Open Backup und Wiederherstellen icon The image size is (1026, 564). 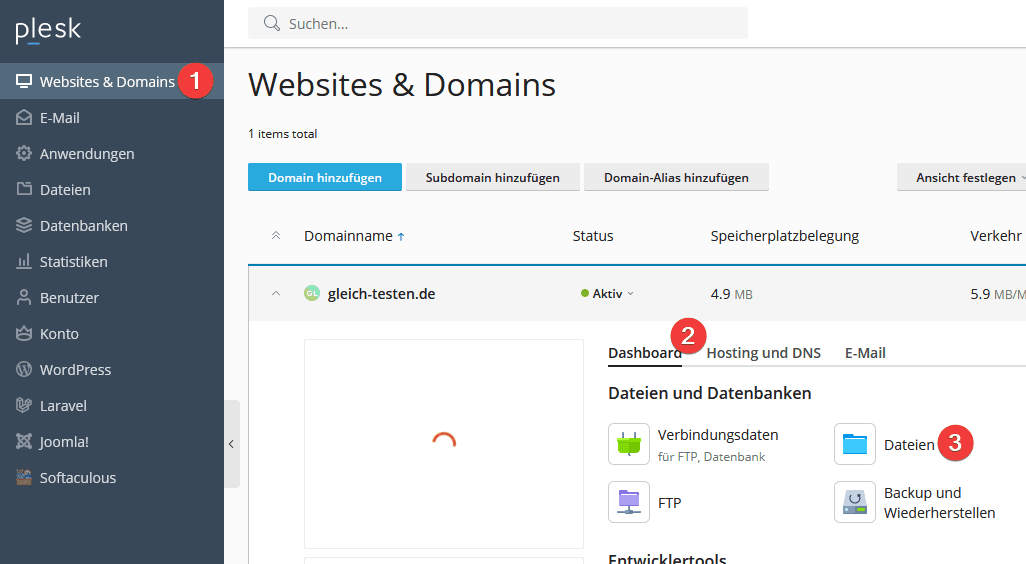pos(855,502)
